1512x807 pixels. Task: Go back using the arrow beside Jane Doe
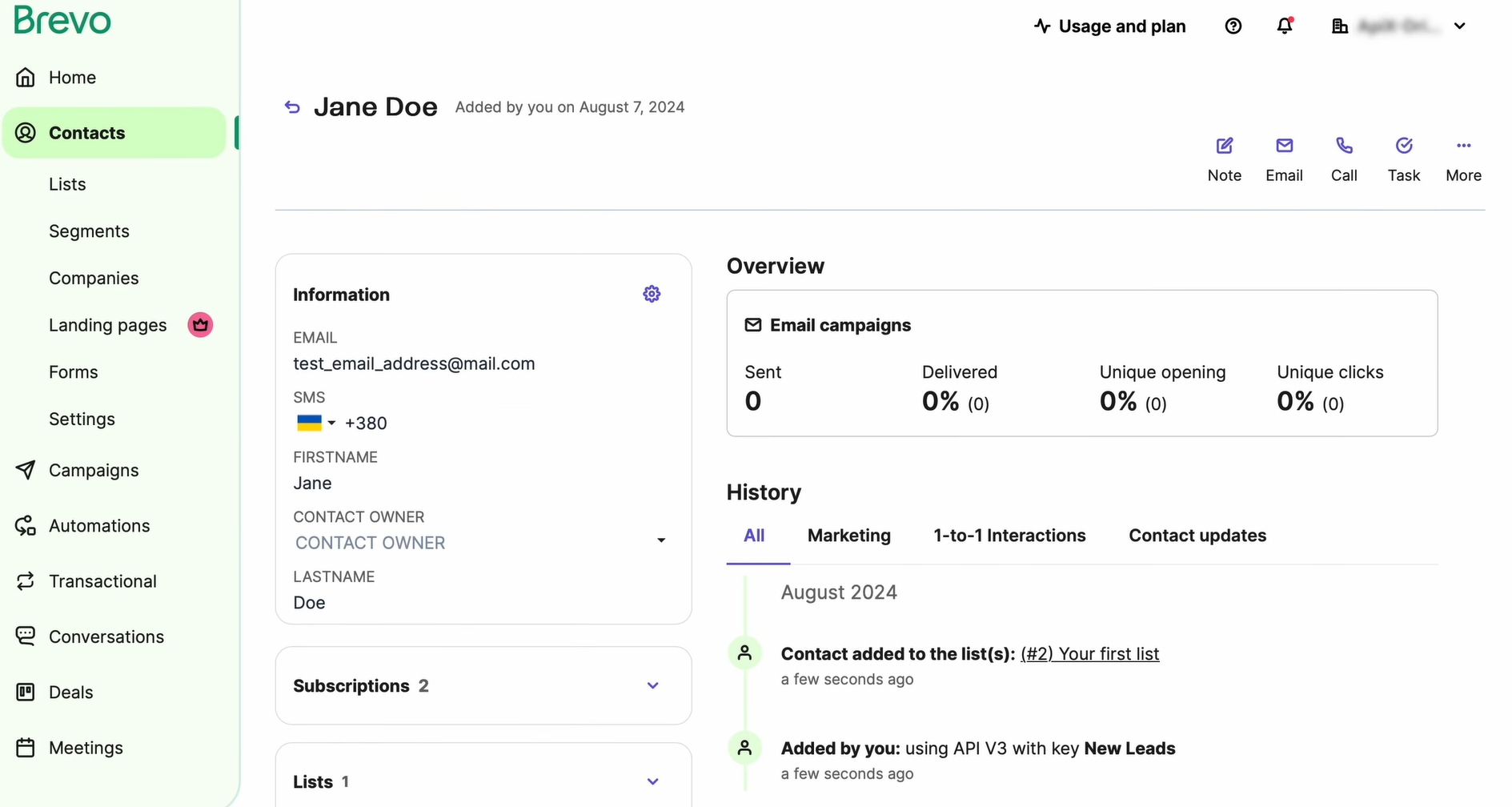[x=292, y=107]
